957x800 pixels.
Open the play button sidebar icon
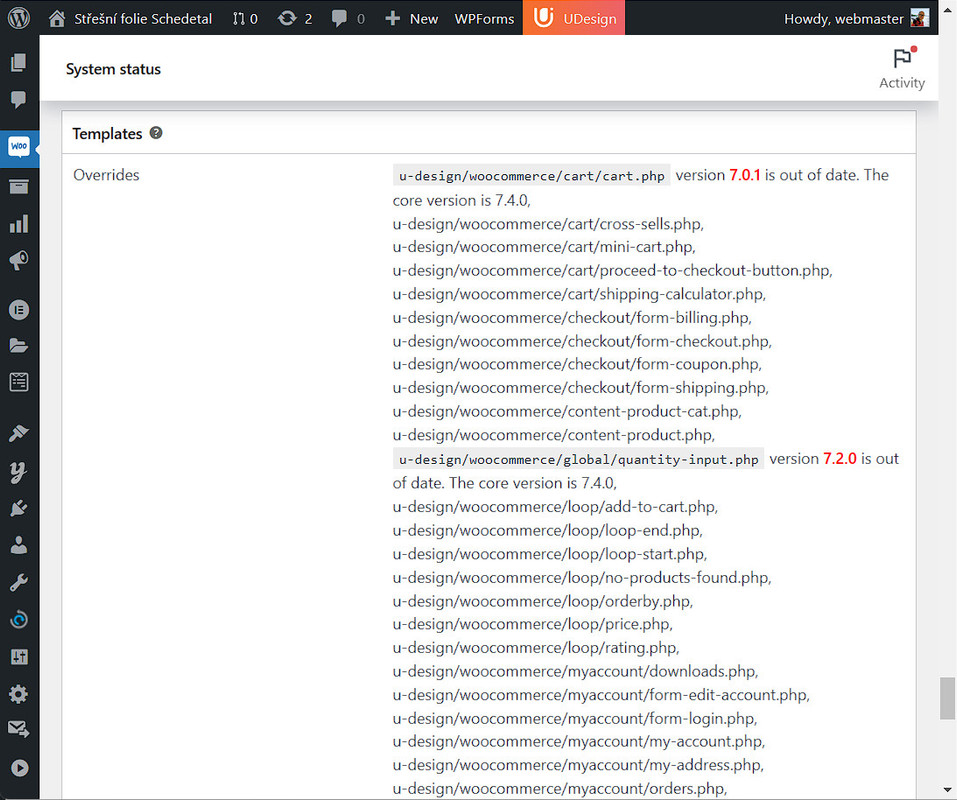[19, 768]
